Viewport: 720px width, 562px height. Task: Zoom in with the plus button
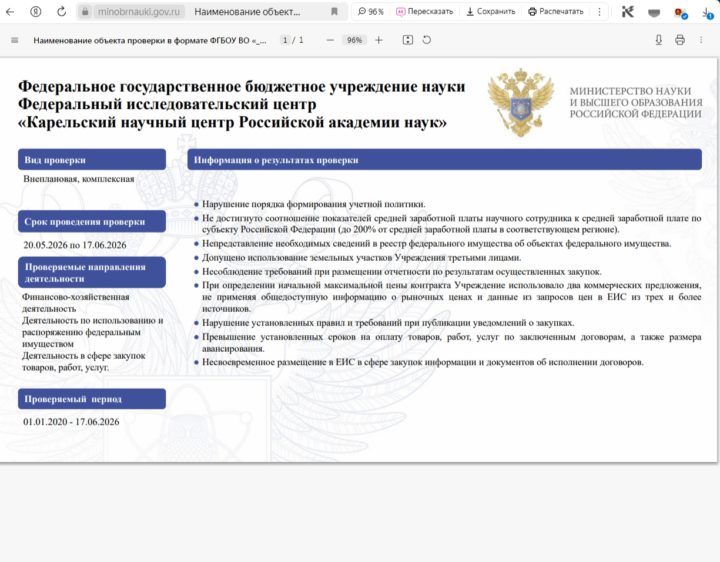tap(378, 40)
